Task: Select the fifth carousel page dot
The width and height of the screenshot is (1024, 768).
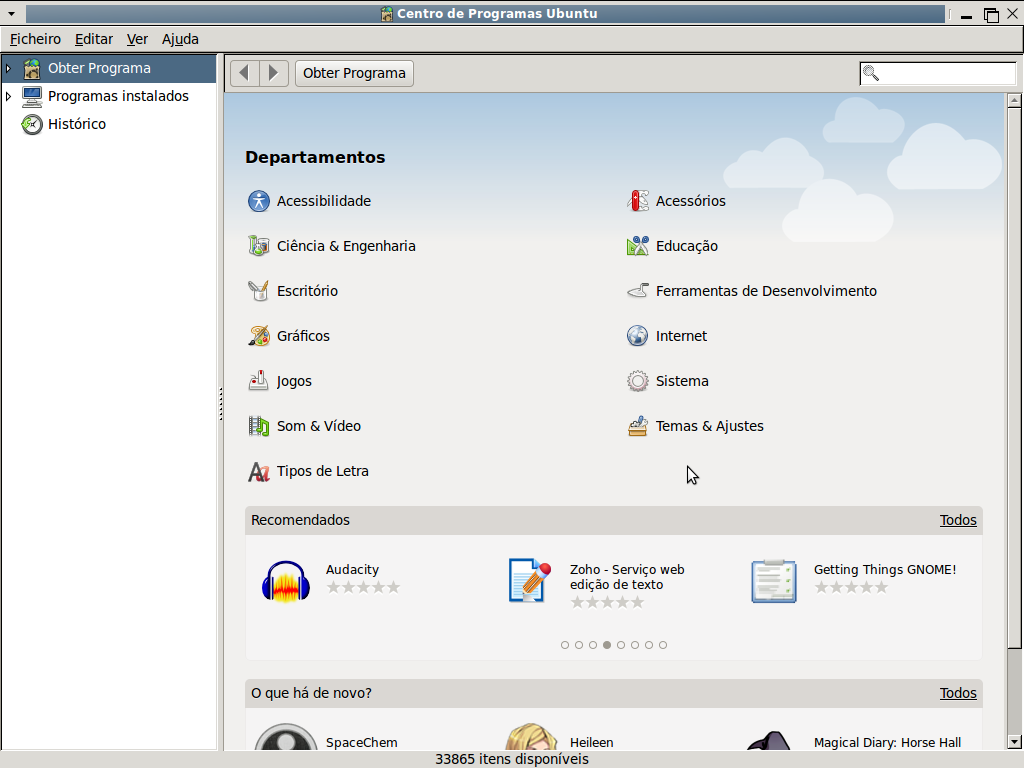Action: 621,645
